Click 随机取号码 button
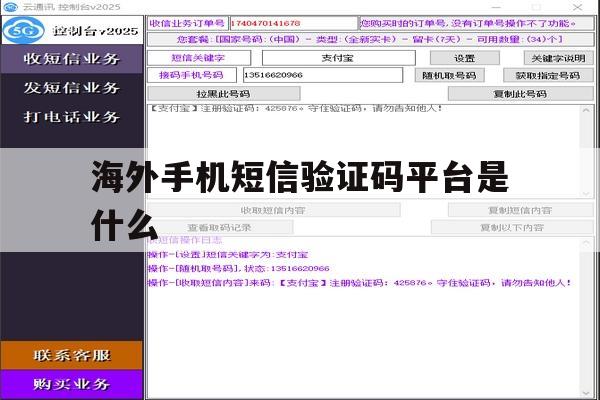600x400 pixels. [450, 75]
